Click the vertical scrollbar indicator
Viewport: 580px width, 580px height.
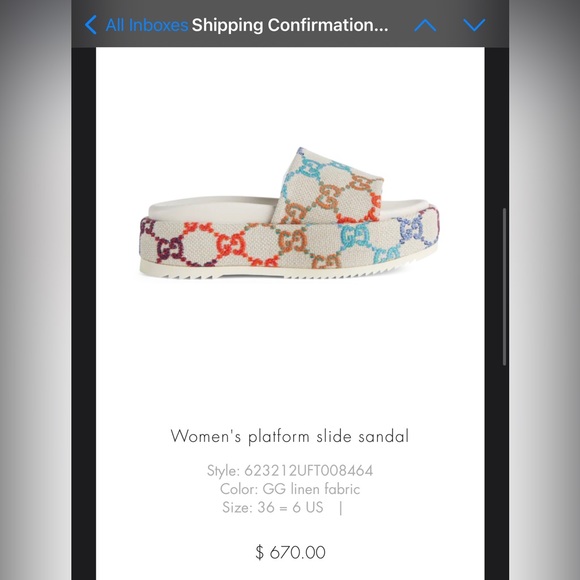click(x=504, y=287)
